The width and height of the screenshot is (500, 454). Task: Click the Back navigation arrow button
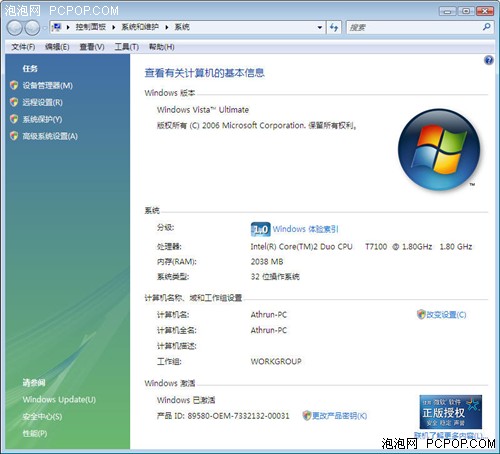click(x=14, y=28)
